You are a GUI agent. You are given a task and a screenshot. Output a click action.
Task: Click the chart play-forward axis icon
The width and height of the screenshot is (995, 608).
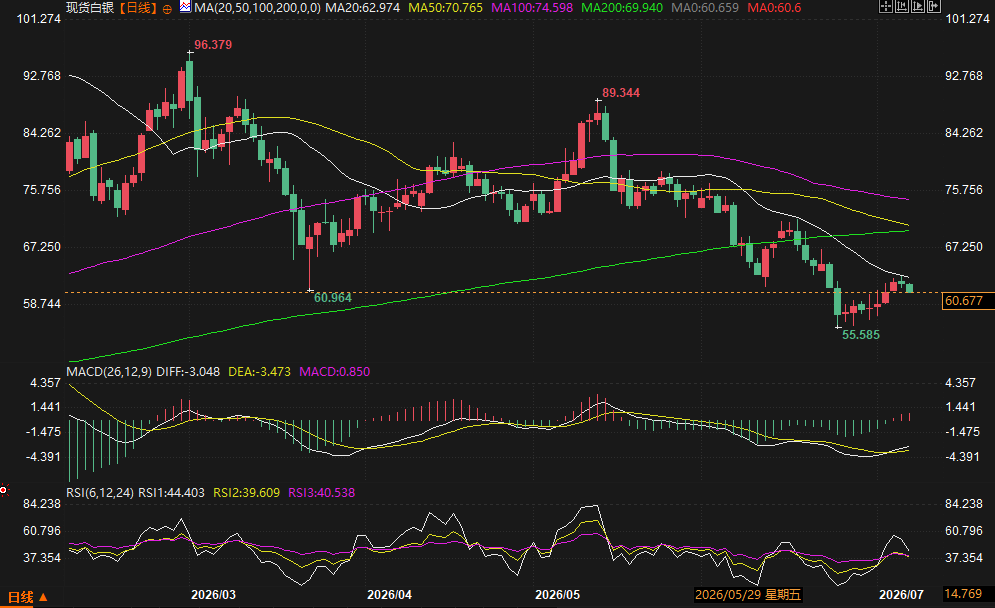pyautogui.click(x=918, y=6)
